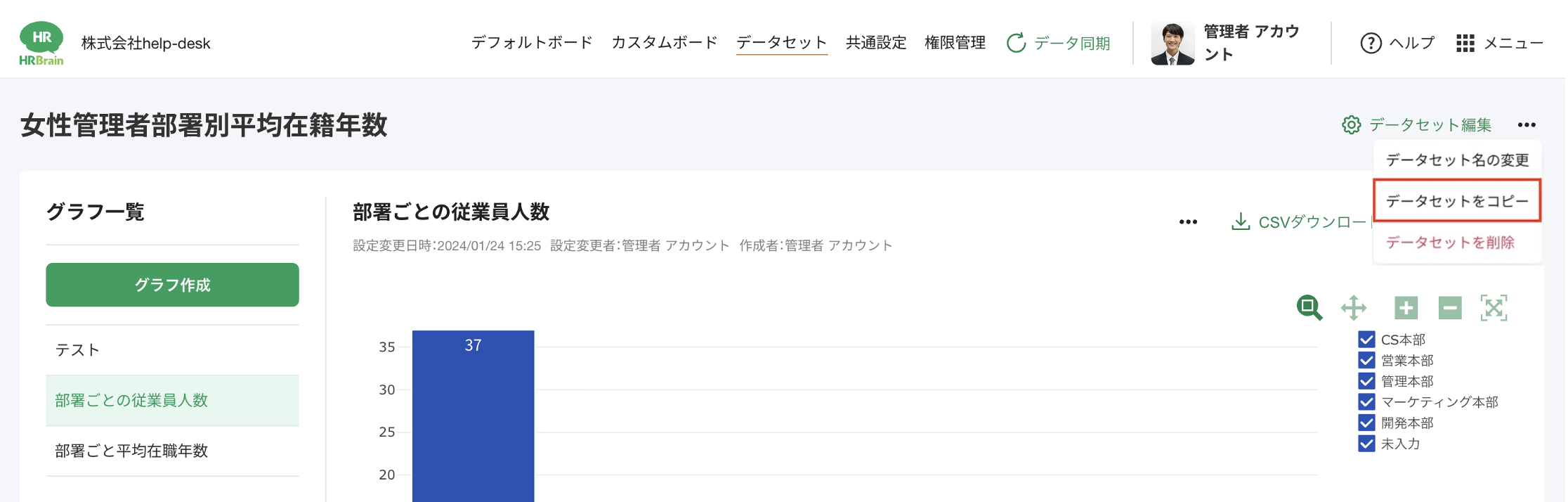Click the company name 株式会社help-desk
The height and width of the screenshot is (502, 1568).
tap(145, 44)
